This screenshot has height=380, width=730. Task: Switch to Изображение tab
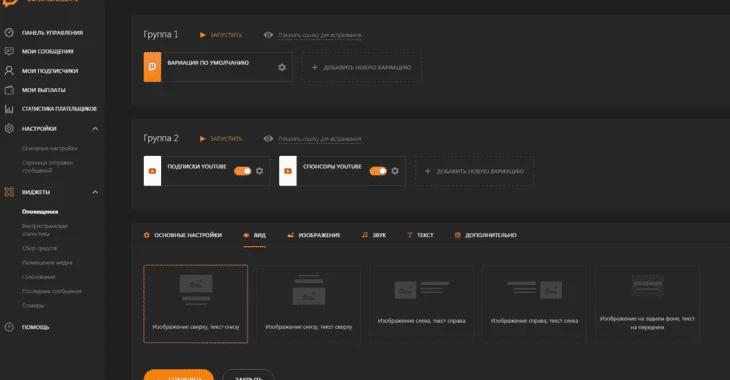pyautogui.click(x=314, y=235)
